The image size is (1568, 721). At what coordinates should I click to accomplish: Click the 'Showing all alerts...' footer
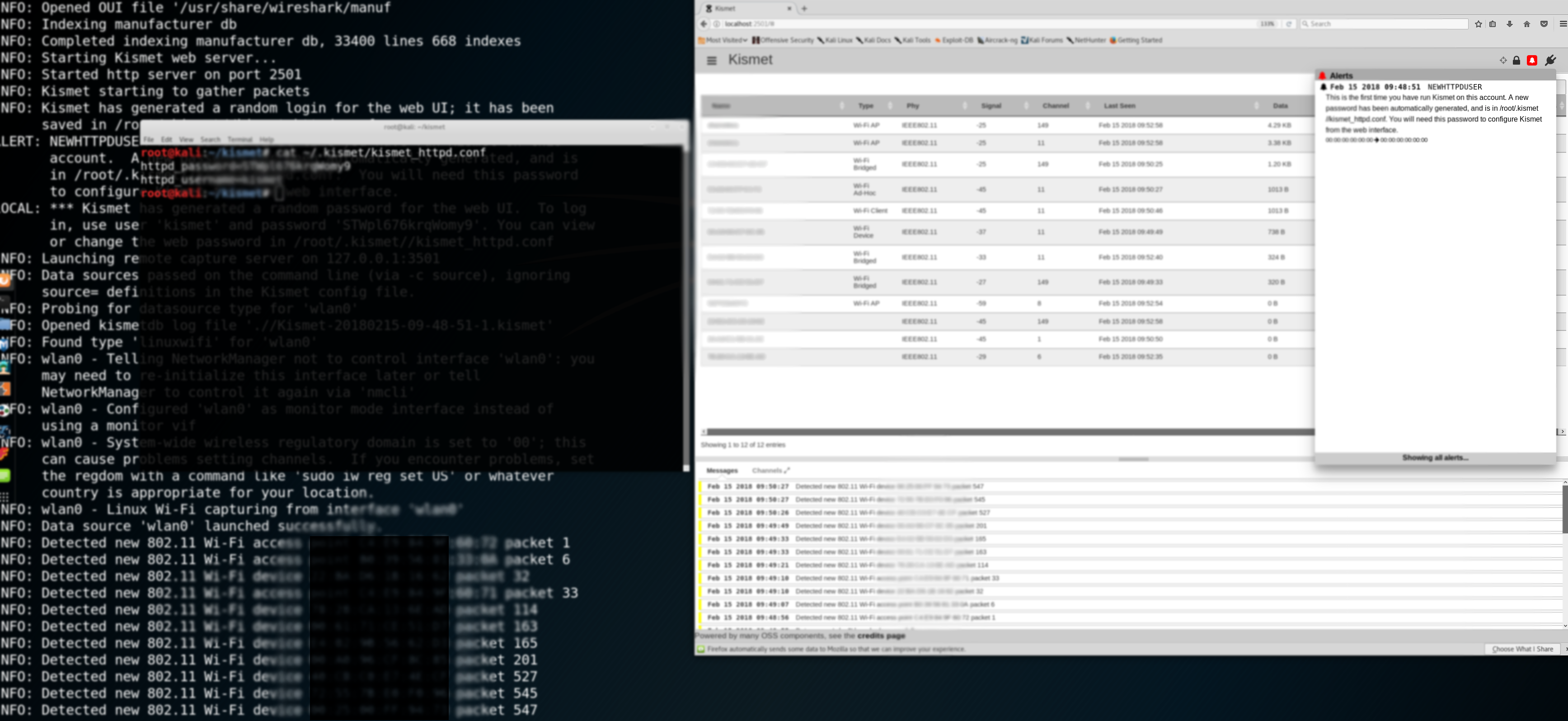[1435, 458]
